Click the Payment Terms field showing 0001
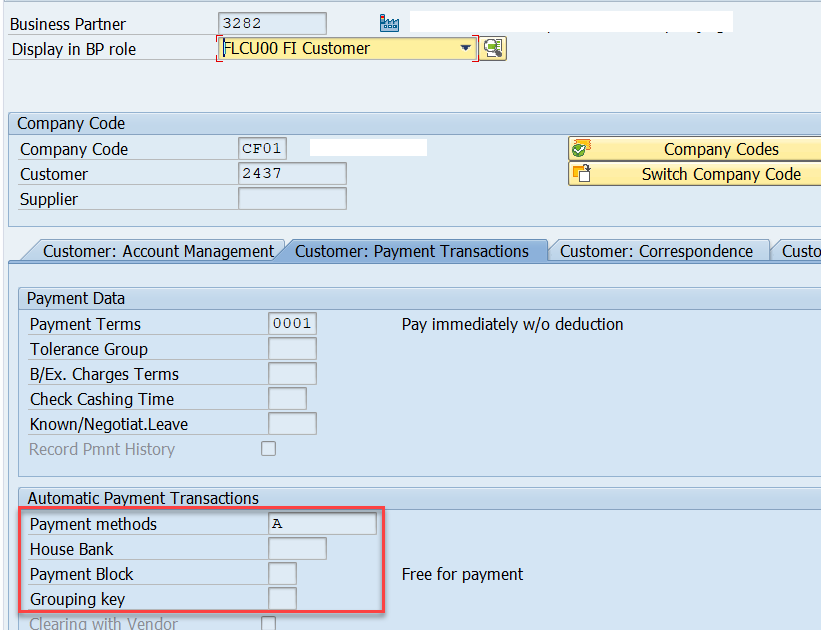The height and width of the screenshot is (630, 821). pos(290,323)
